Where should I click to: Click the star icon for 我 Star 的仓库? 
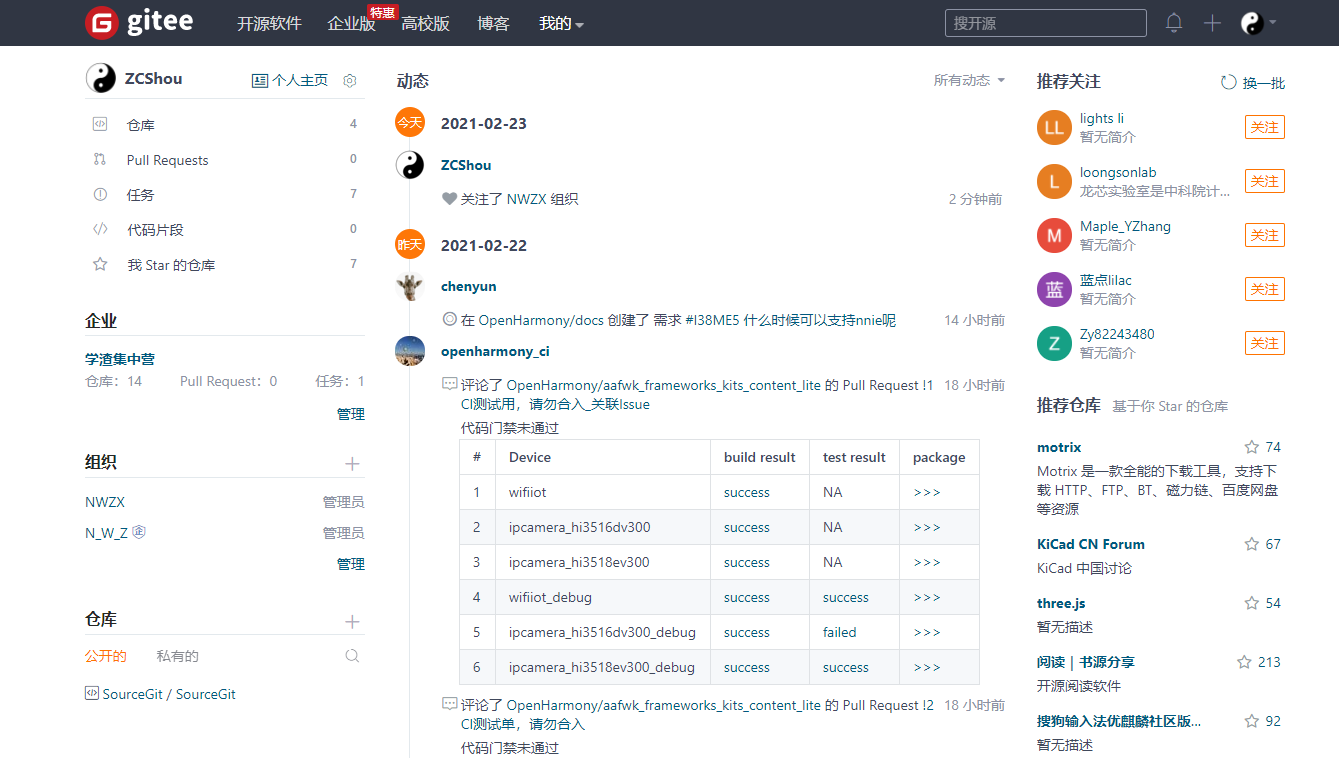click(x=99, y=264)
